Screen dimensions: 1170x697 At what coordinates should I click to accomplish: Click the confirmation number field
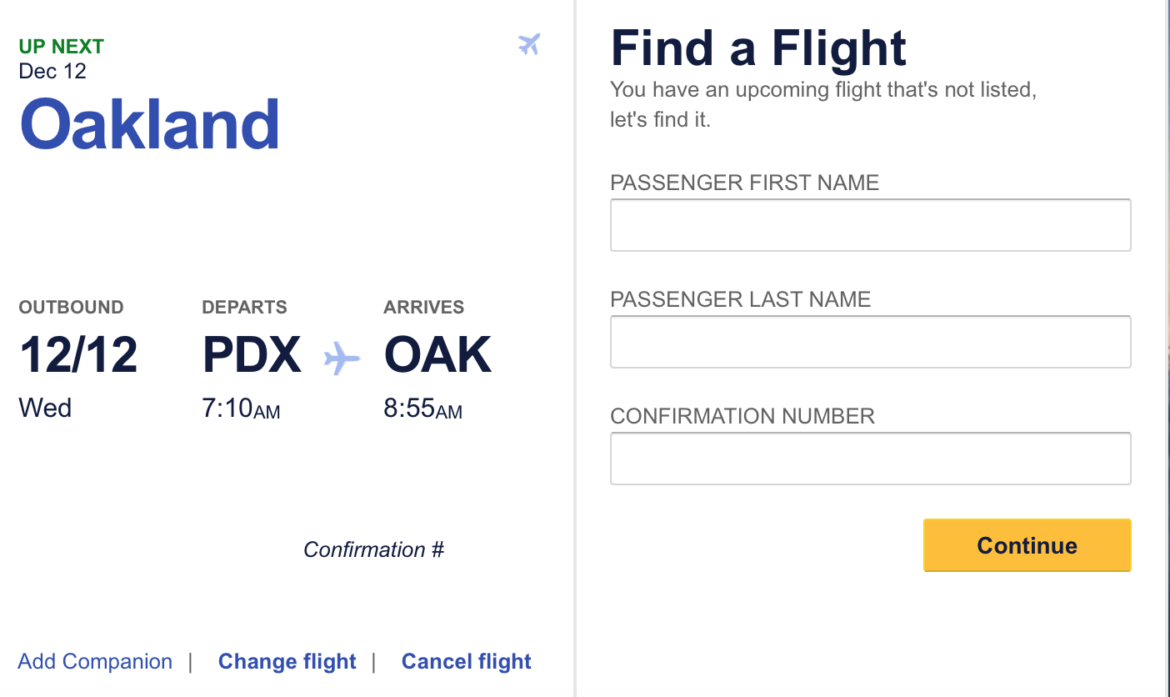(869, 458)
